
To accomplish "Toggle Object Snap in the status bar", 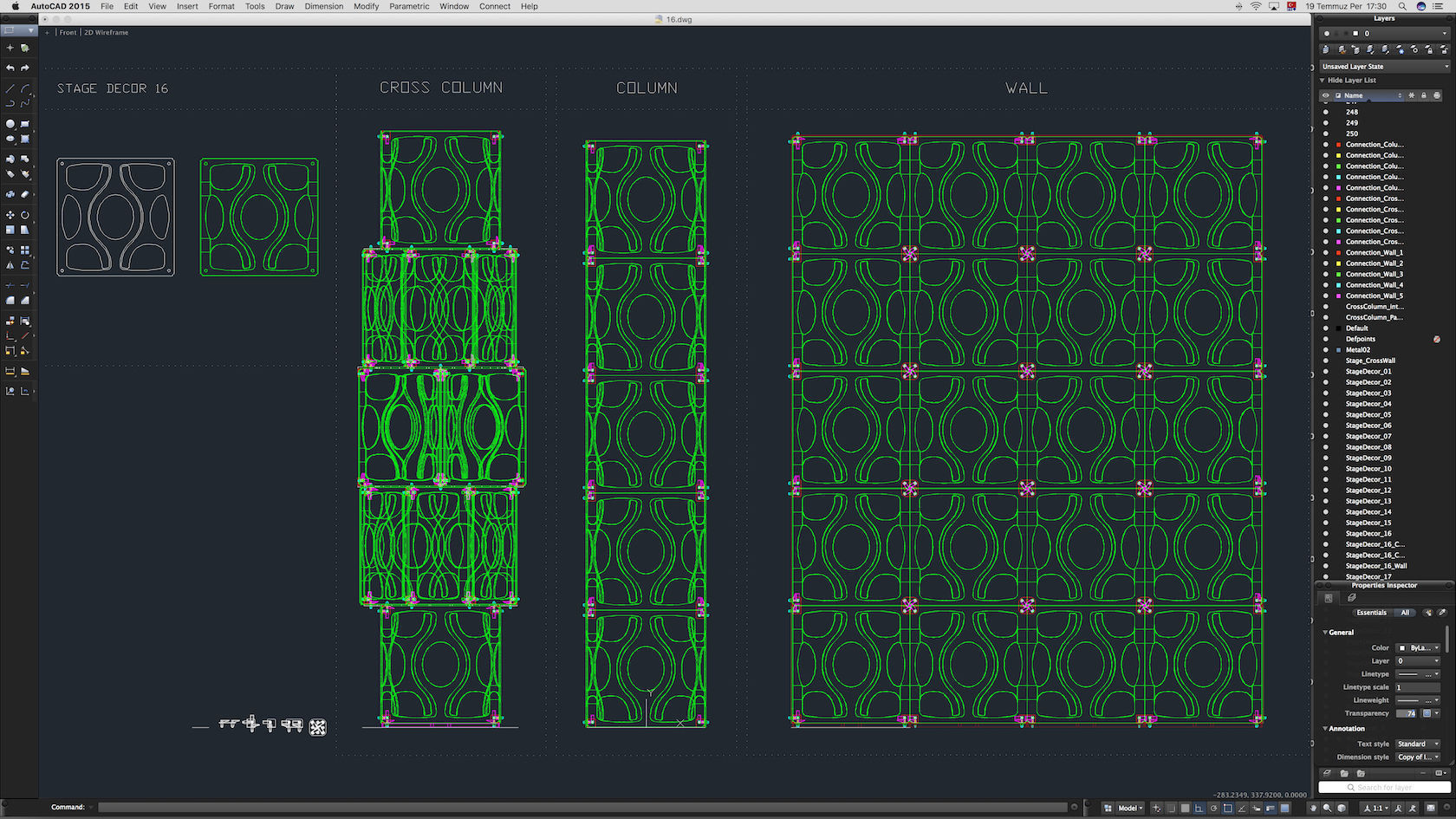I will [x=1227, y=808].
